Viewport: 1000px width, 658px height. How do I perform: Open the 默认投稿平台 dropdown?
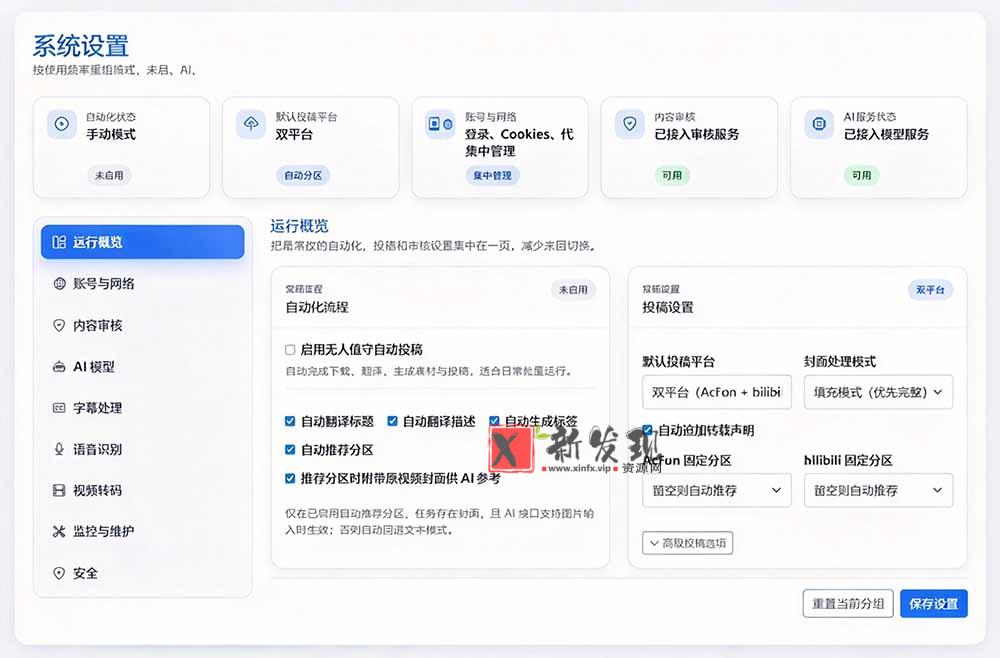[x=717, y=392]
